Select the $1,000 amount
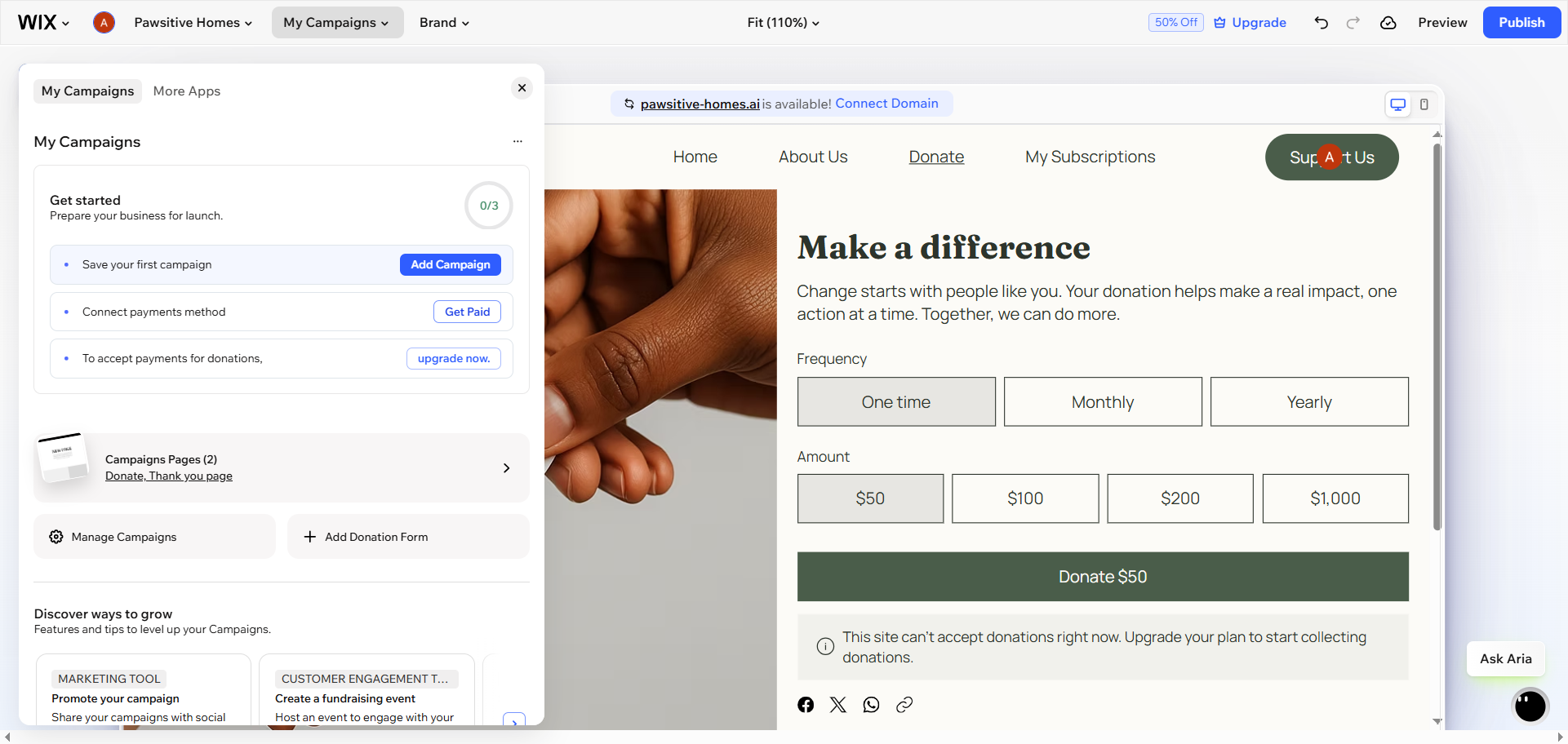 tap(1335, 498)
